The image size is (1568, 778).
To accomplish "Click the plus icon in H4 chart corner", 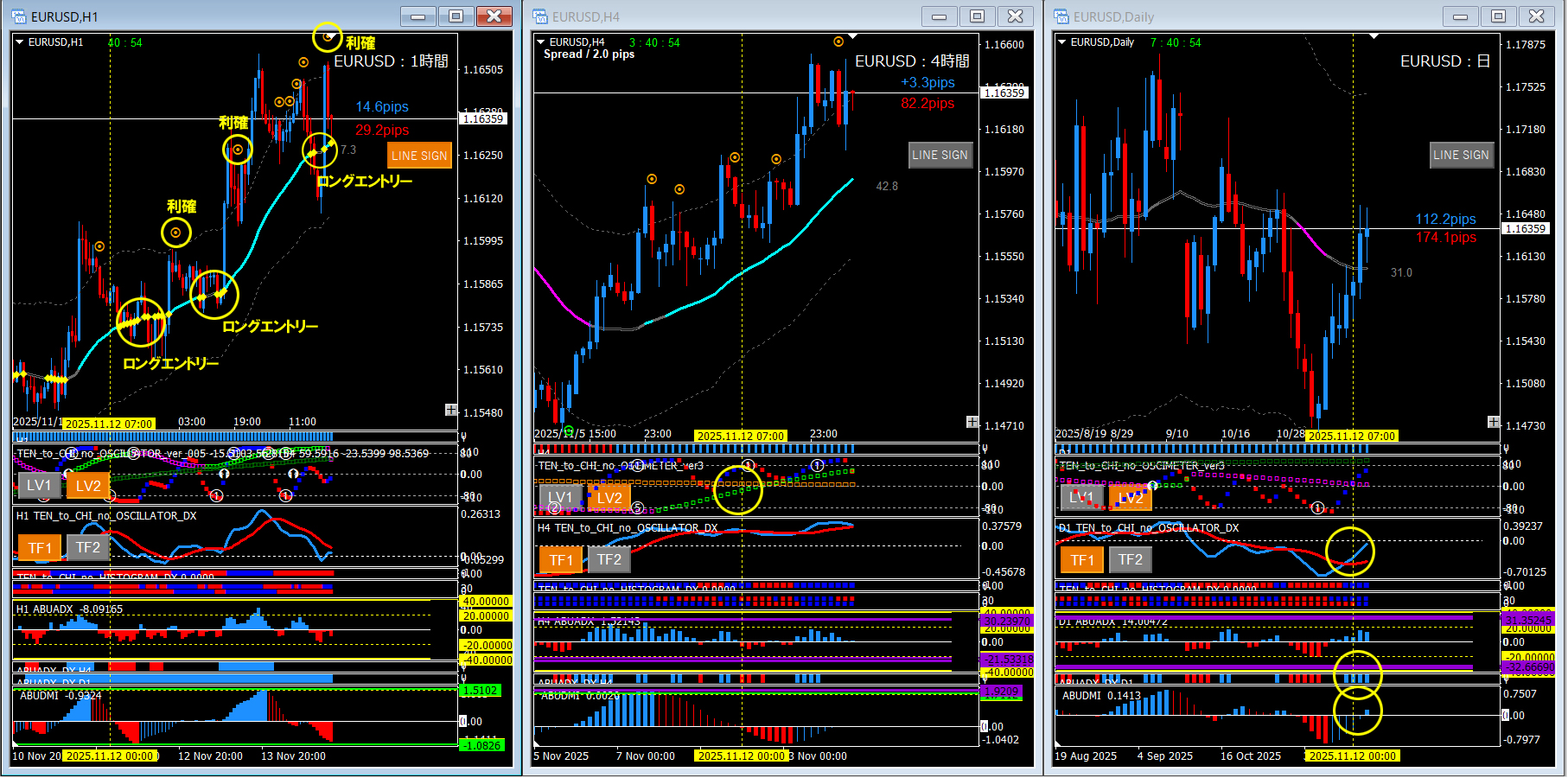I will point(972,422).
